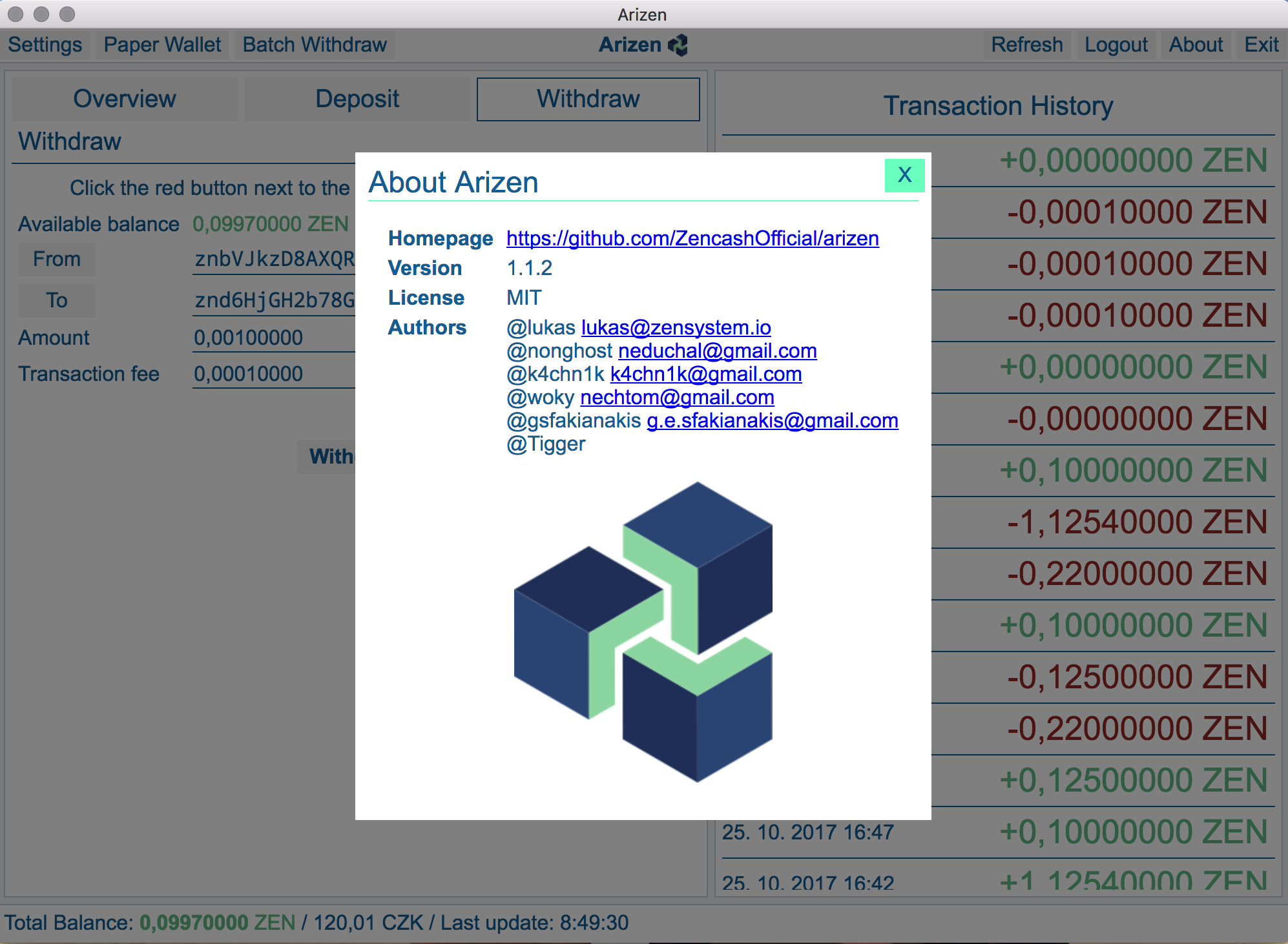Click lukas@zensystem.io email link

(x=676, y=327)
